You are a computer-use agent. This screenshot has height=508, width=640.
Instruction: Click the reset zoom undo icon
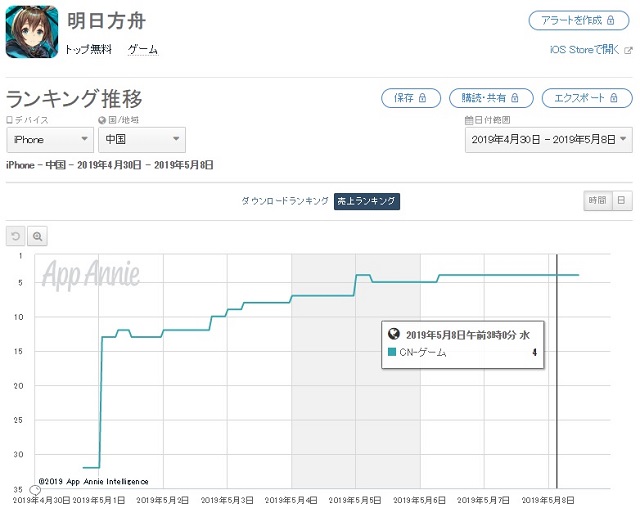[16, 236]
